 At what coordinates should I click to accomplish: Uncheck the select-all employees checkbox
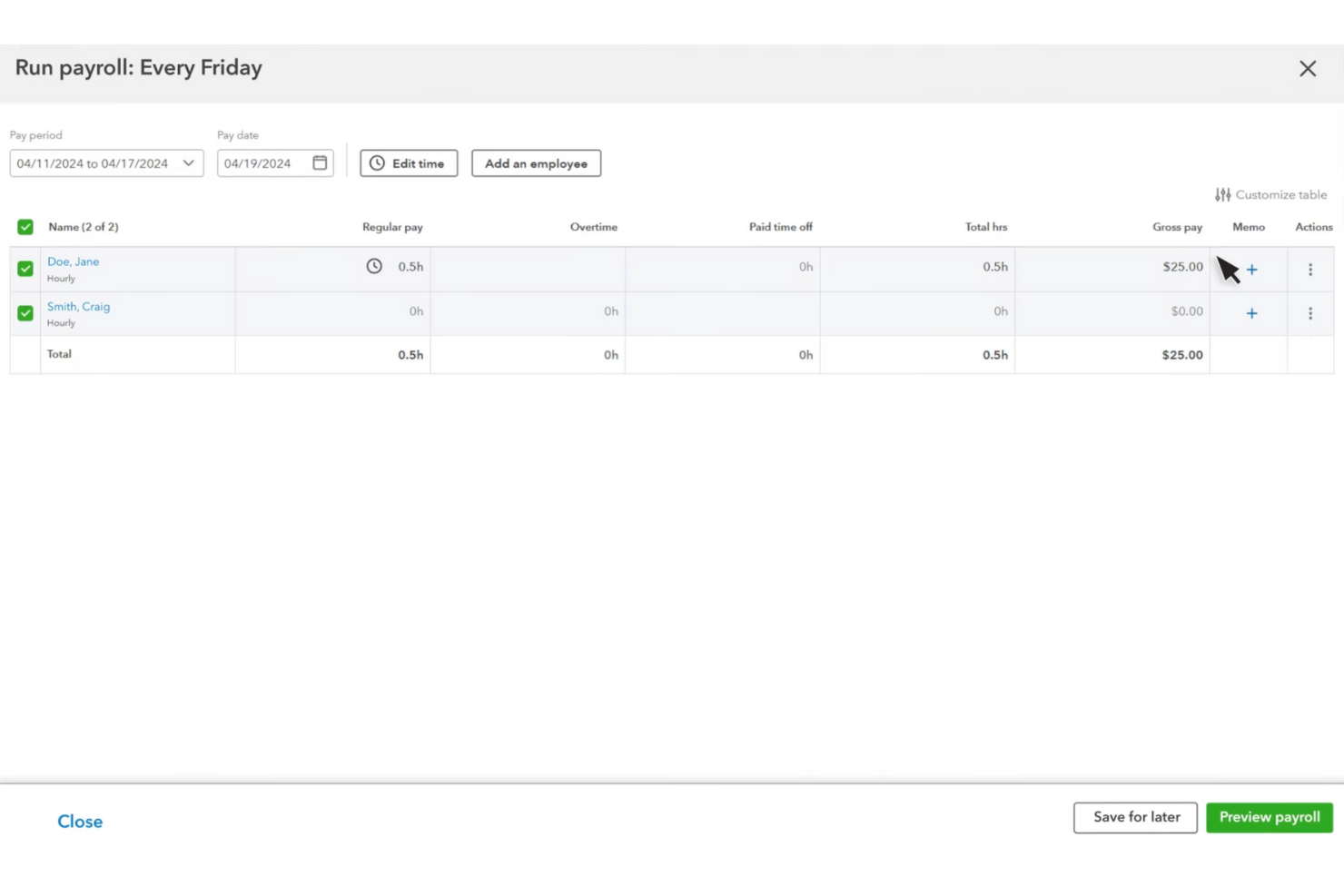point(25,227)
